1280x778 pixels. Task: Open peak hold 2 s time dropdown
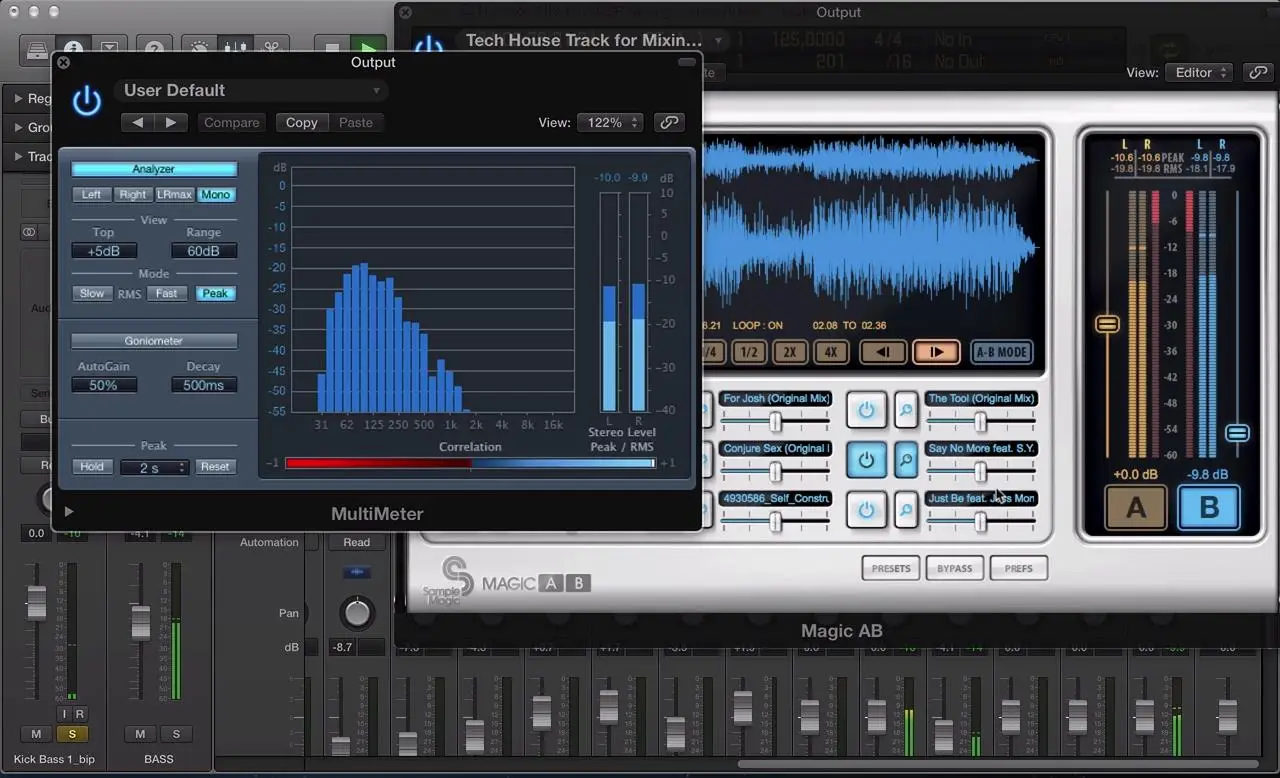154,467
